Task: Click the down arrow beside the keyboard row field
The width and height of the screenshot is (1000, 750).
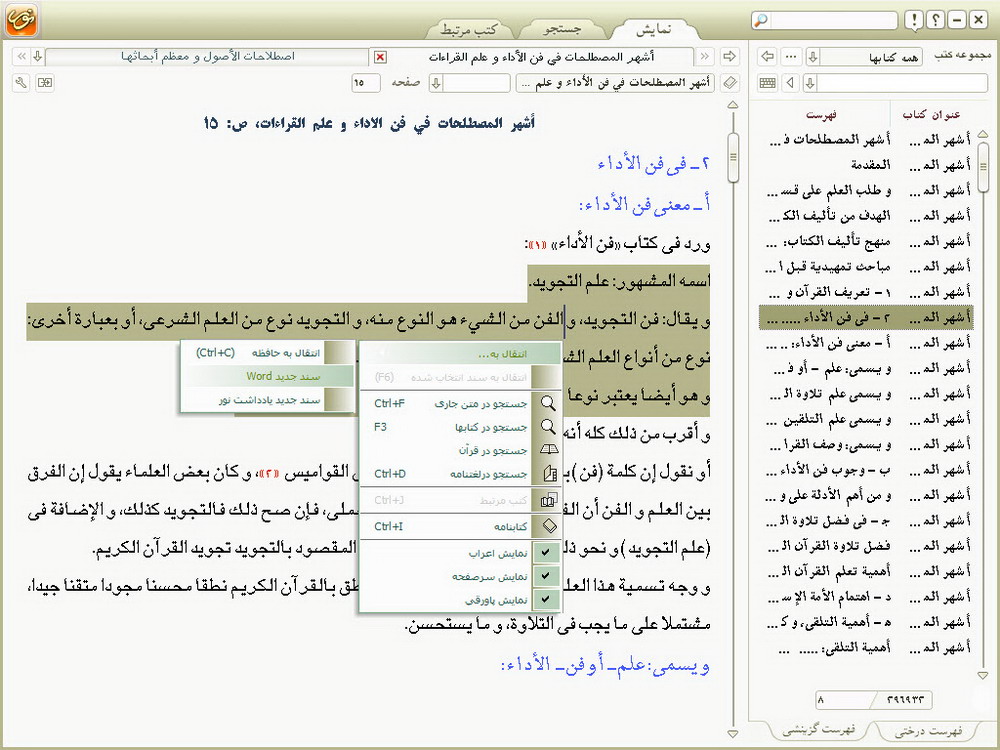Action: coord(810,83)
